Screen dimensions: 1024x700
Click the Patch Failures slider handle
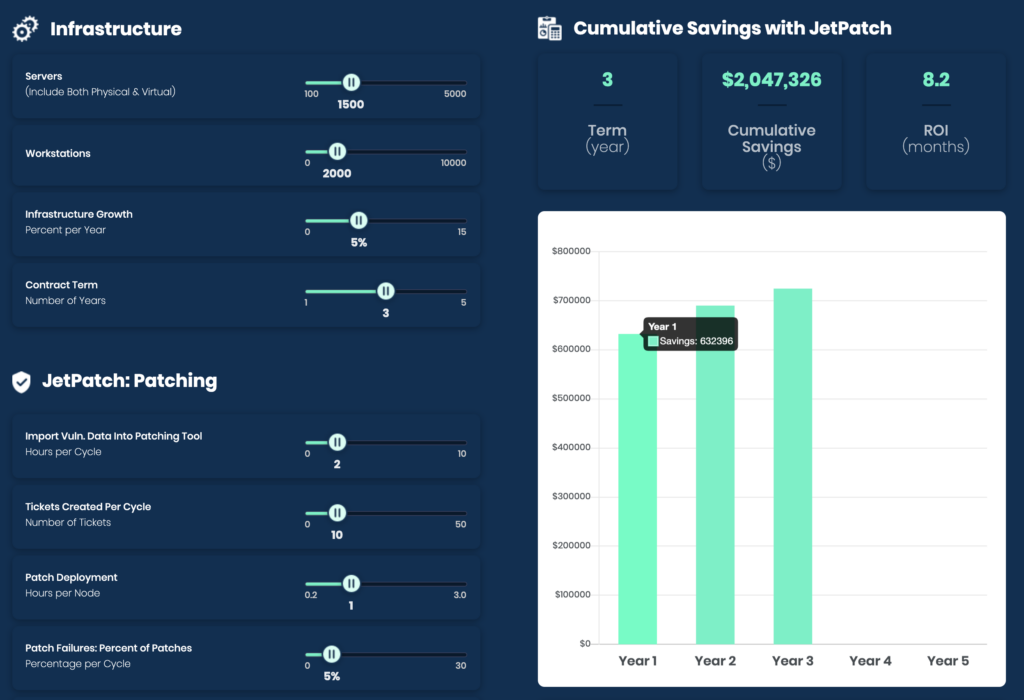pyautogui.click(x=332, y=654)
